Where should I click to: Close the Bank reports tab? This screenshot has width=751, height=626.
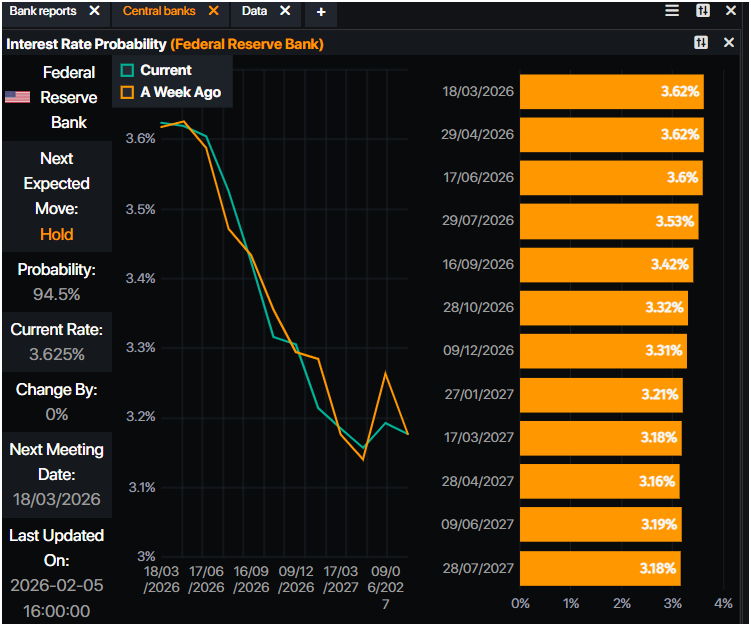pyautogui.click(x=94, y=11)
